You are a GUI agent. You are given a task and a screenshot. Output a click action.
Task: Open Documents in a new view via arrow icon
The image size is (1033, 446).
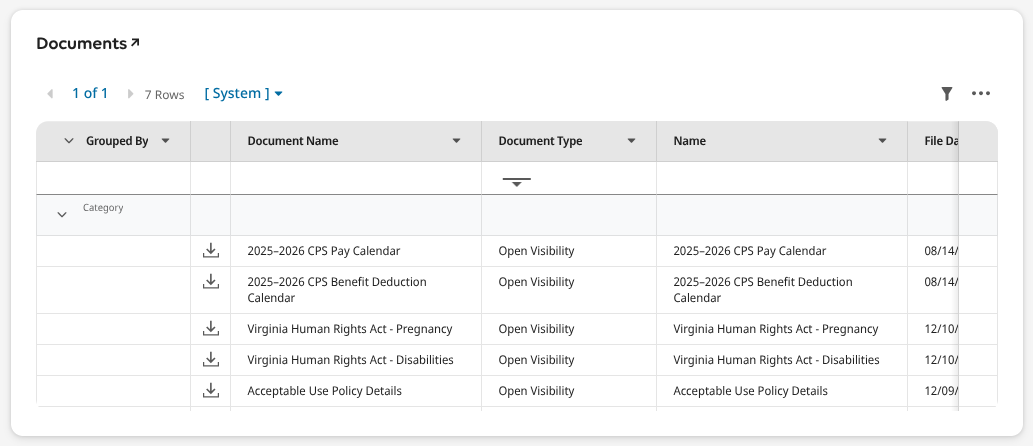[135, 43]
